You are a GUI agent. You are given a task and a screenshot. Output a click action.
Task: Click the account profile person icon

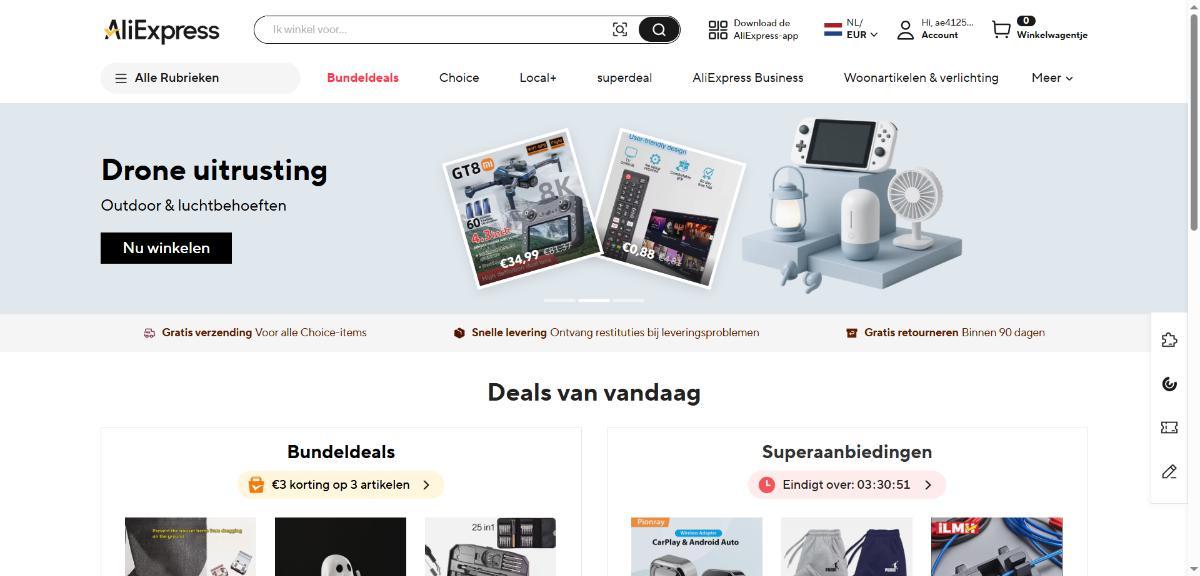pos(905,30)
